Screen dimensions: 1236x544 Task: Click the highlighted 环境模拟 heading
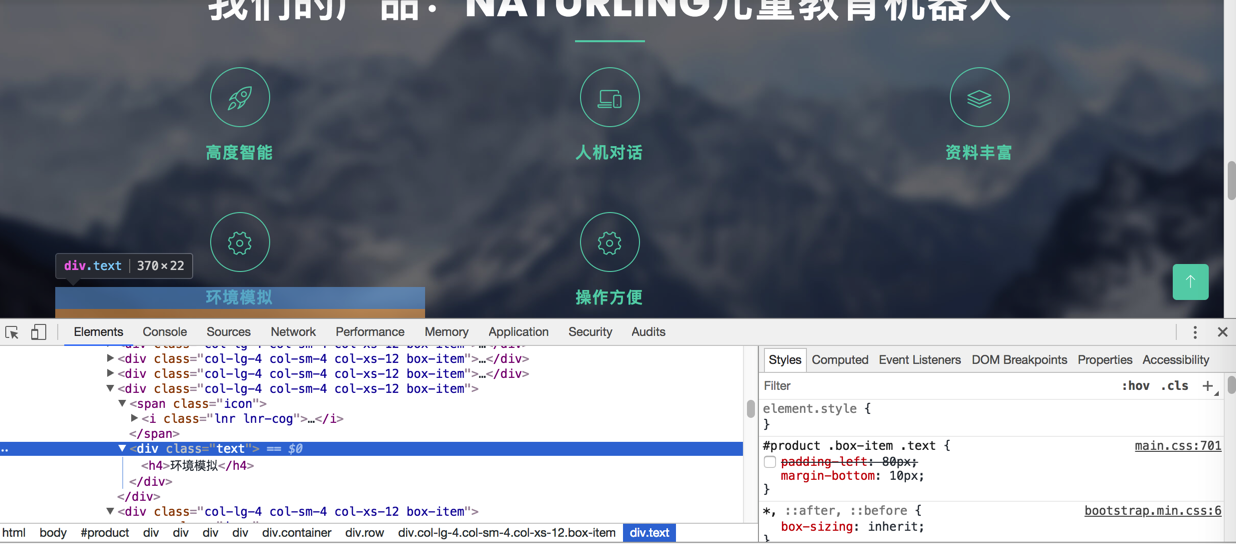click(x=240, y=298)
